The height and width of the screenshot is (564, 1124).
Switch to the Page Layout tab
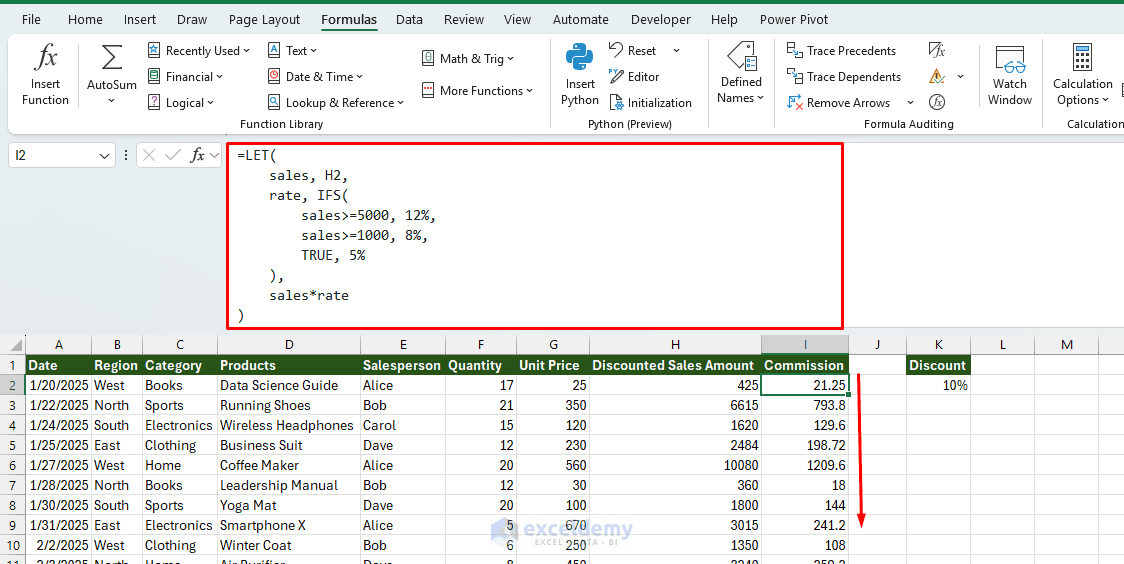tap(265, 19)
